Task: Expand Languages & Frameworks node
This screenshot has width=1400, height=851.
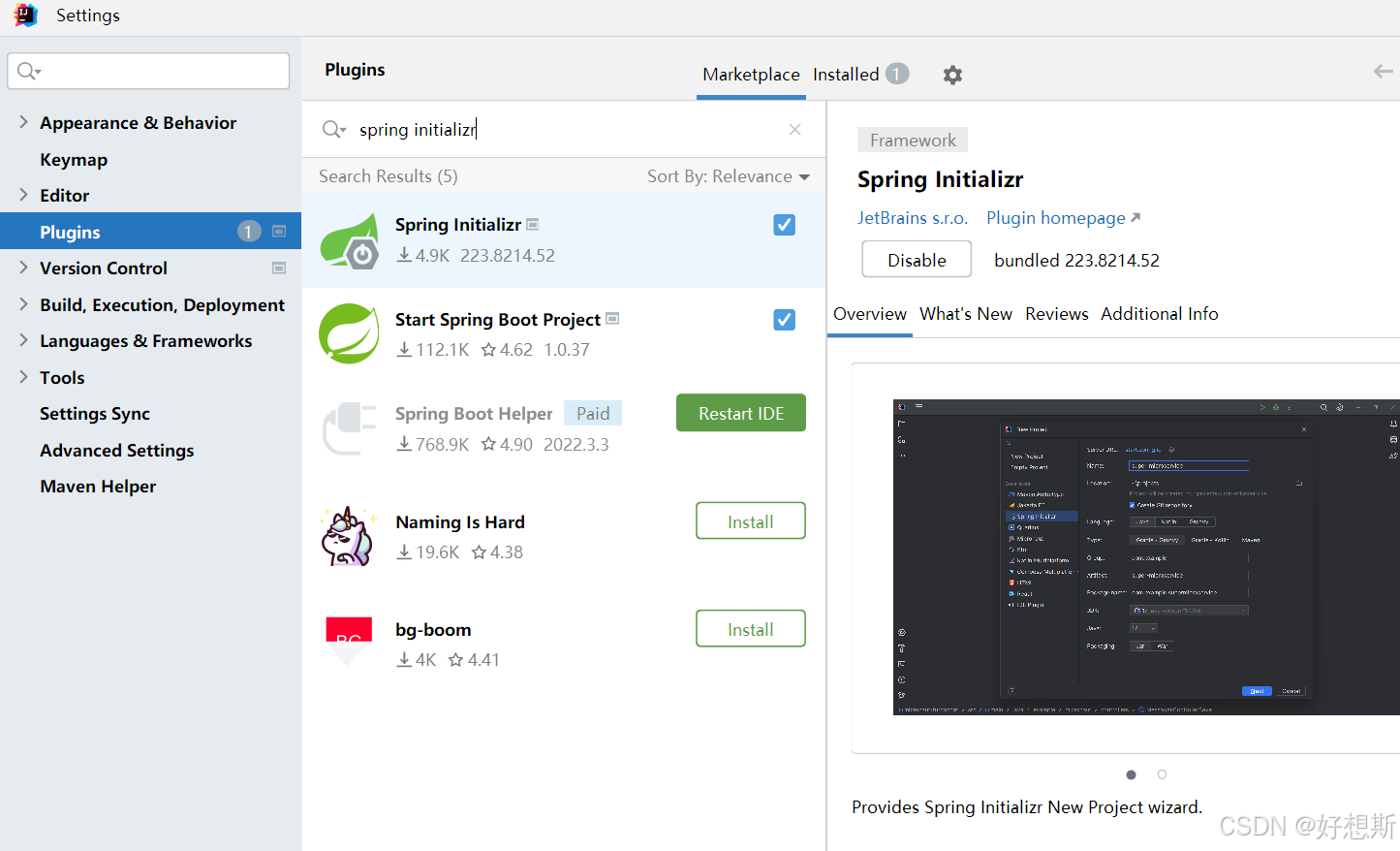Action: tap(23, 340)
